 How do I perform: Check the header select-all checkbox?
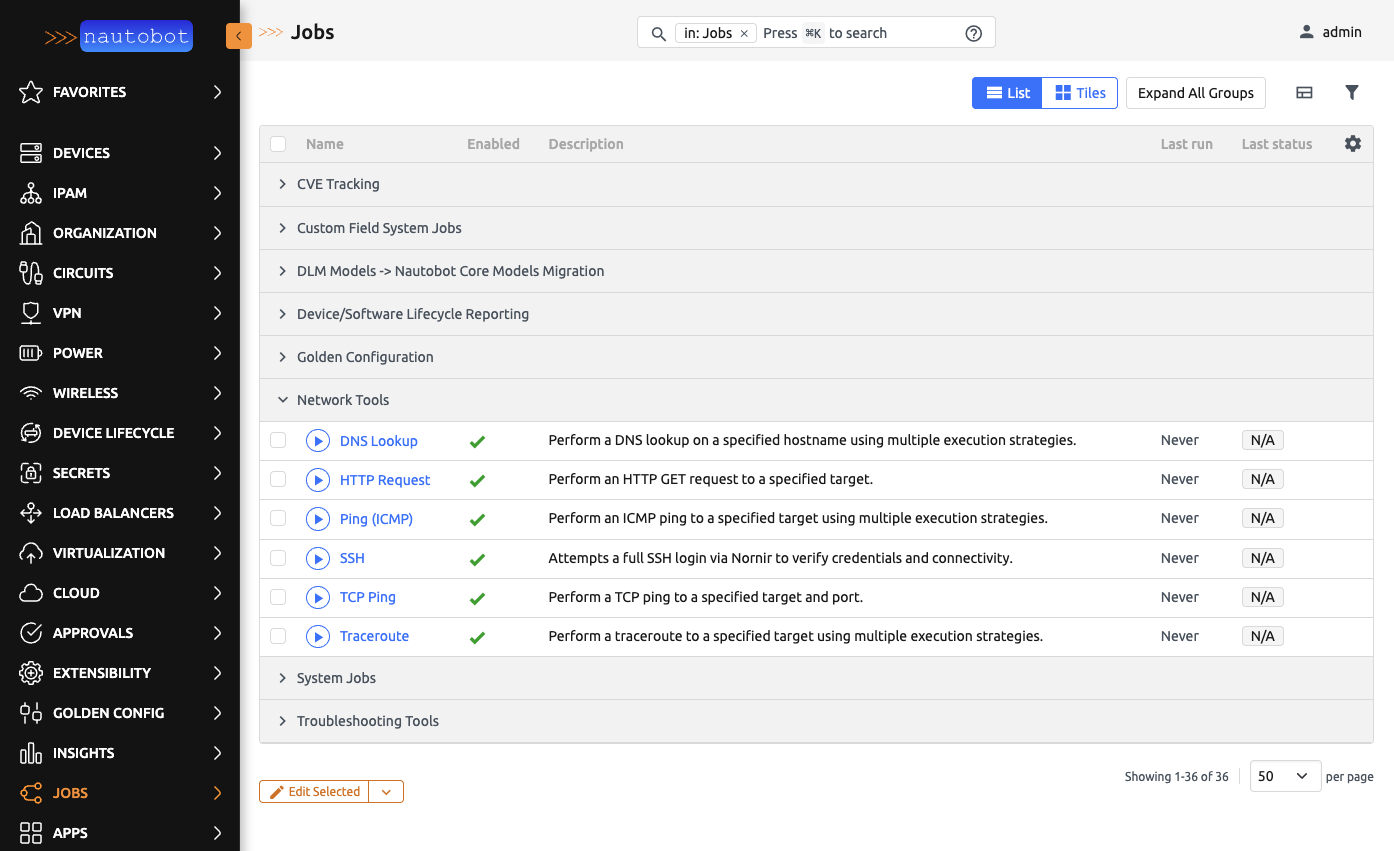coord(277,143)
